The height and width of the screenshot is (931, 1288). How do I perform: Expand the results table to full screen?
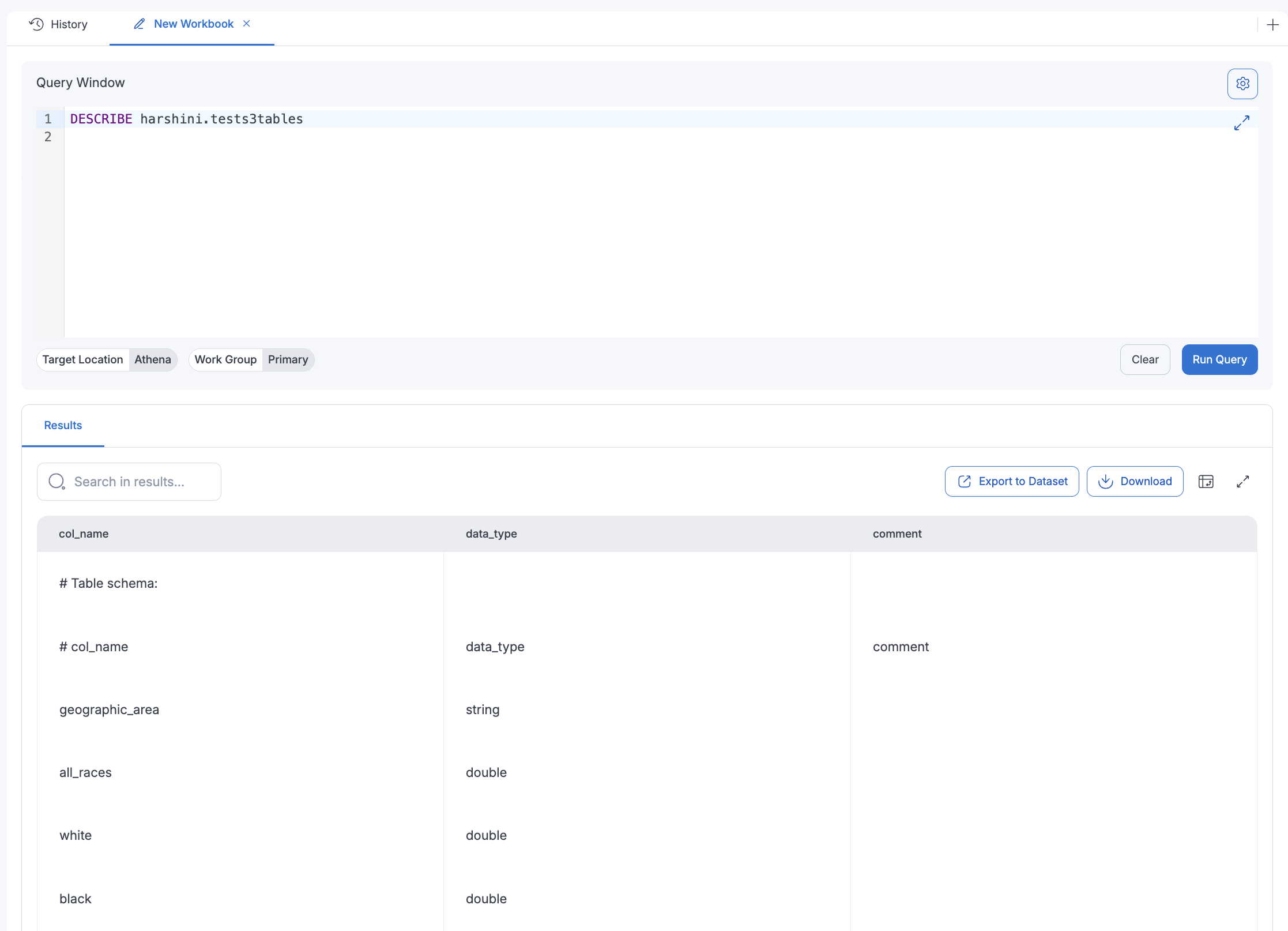pos(1243,481)
